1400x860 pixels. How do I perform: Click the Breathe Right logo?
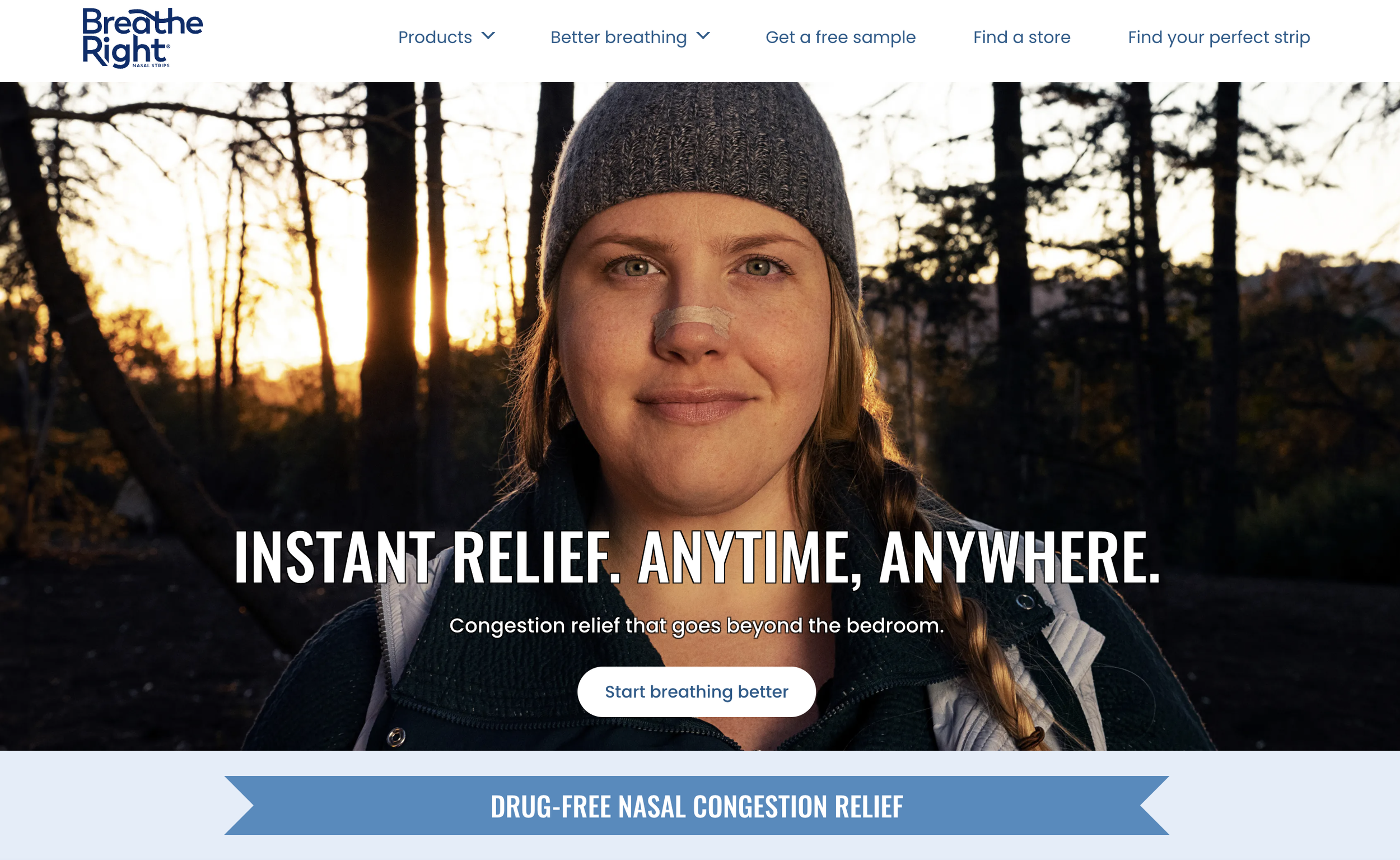pos(143,38)
